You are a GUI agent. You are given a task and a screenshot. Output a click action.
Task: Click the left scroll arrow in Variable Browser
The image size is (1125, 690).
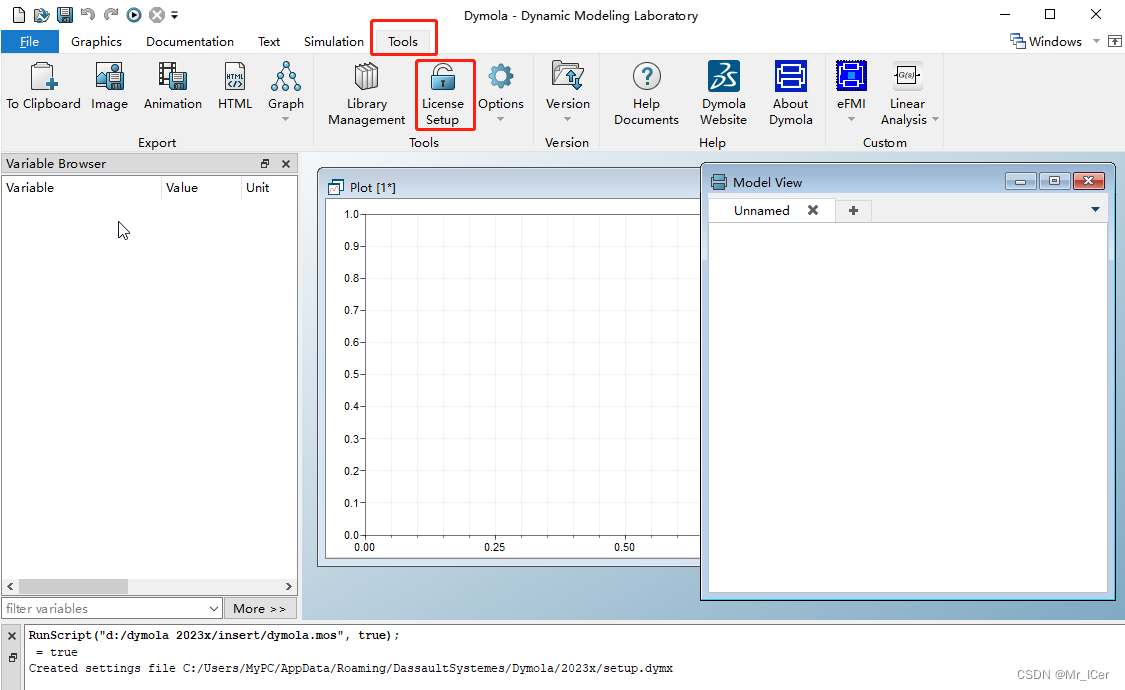[x=10, y=587]
